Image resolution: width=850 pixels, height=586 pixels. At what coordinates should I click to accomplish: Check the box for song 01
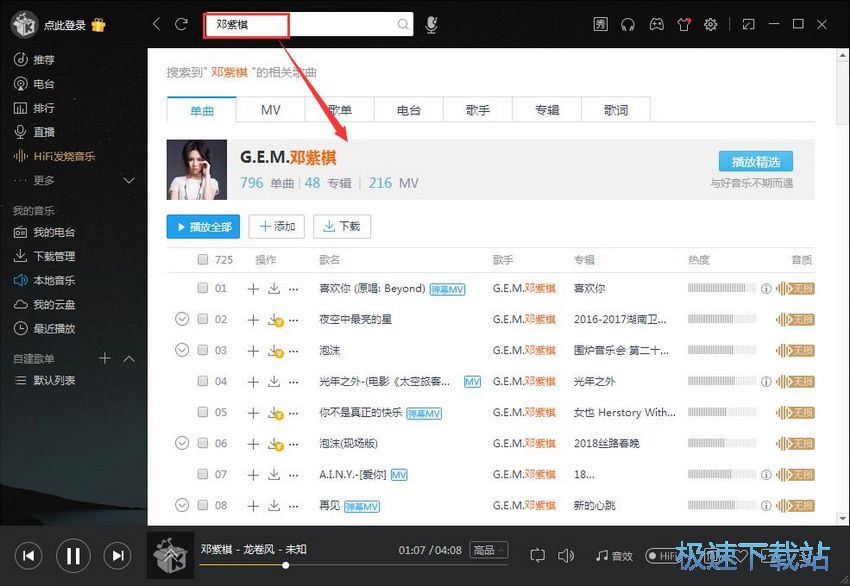click(x=203, y=288)
